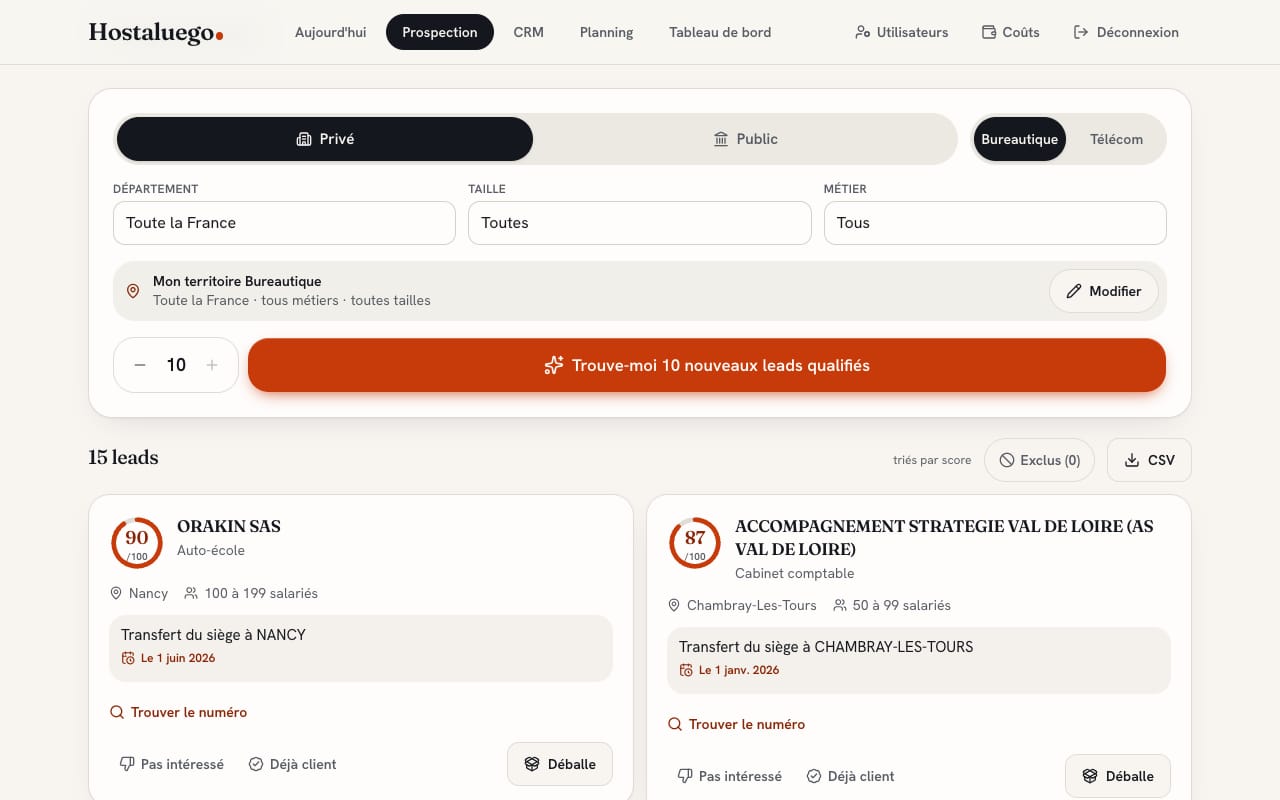Screen dimensions: 1280x800
Task: Switch to the Planning tab
Action: pyautogui.click(x=606, y=32)
